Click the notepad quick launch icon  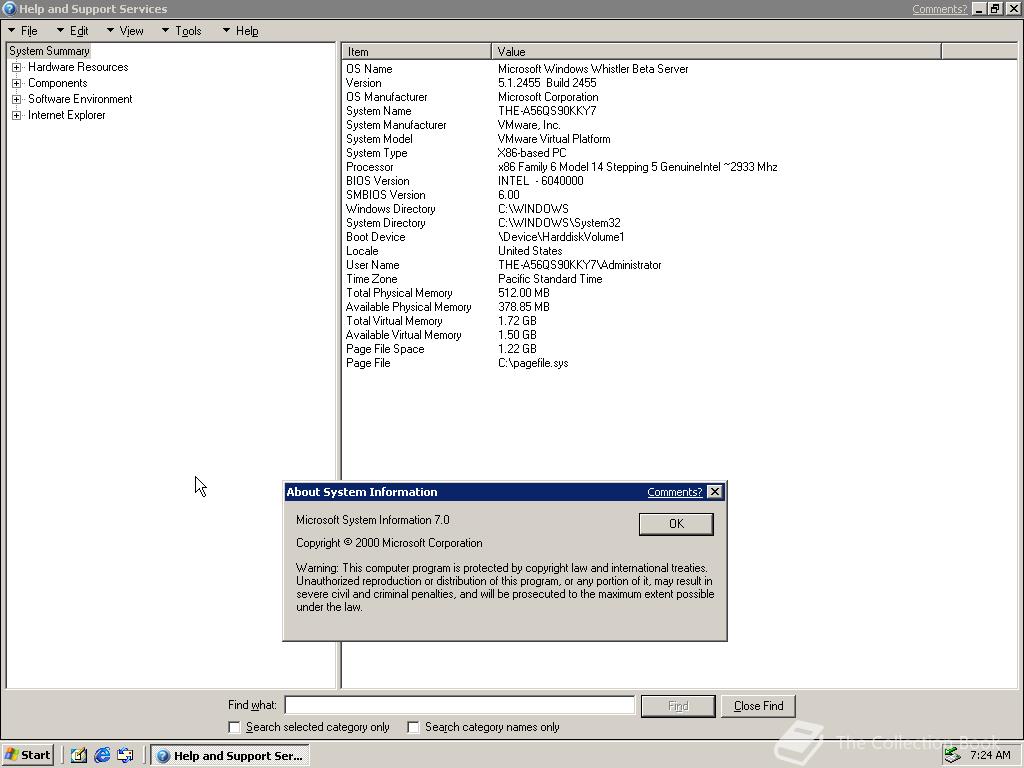pos(79,756)
